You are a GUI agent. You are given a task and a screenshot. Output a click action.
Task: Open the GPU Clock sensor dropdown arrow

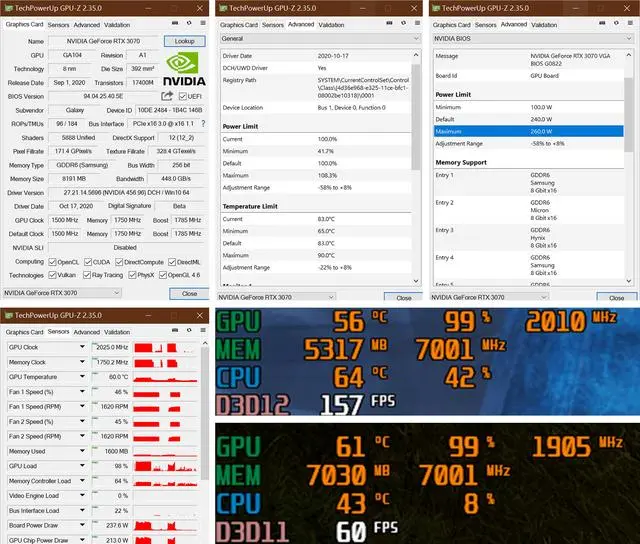coord(82,347)
